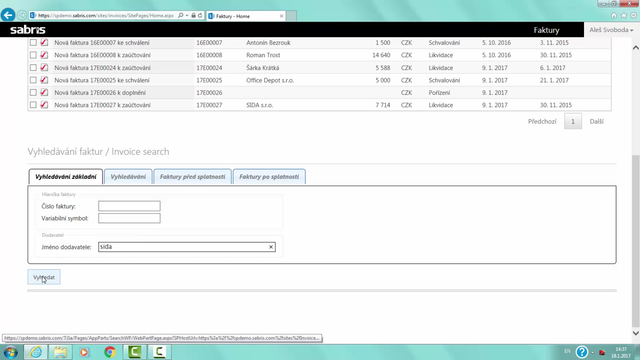The width and height of the screenshot is (640, 360).
Task: Click the Další pagination link
Action: tap(596, 121)
